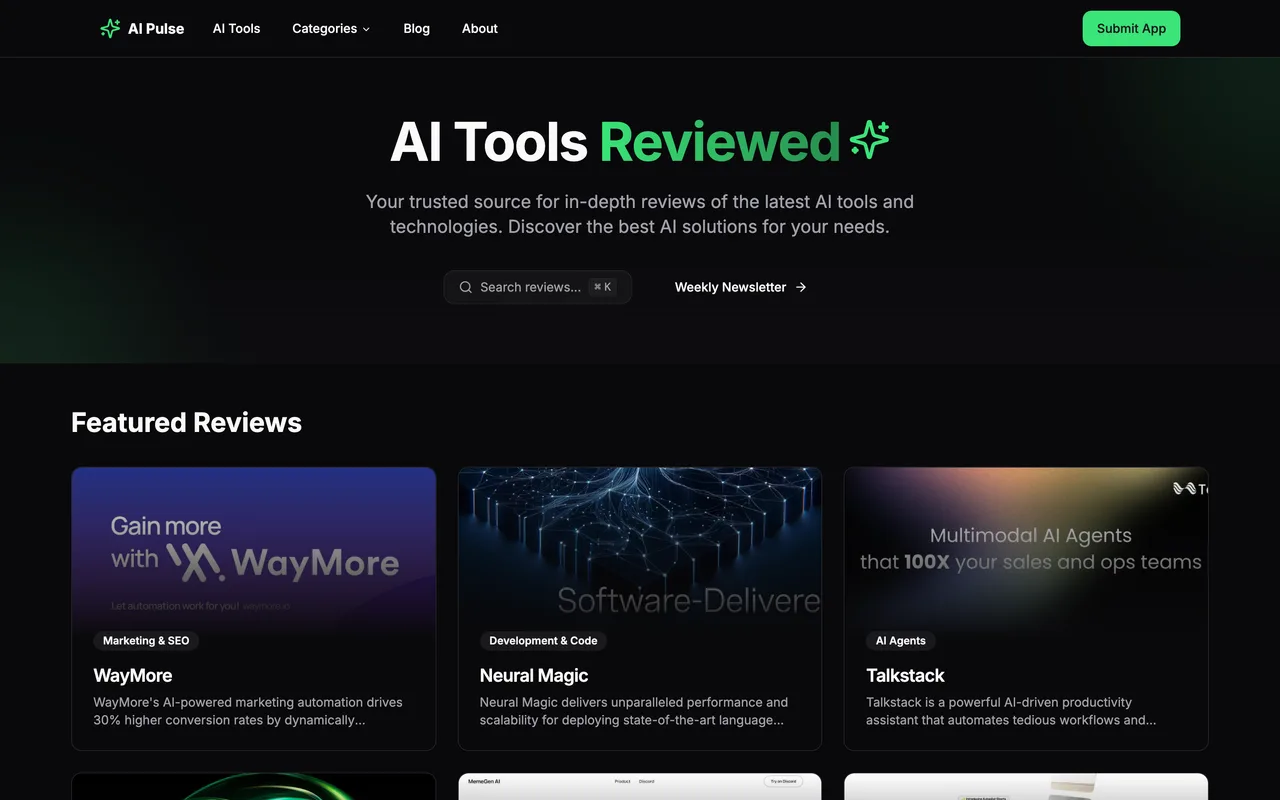
Task: Open the Categories menu
Action: click(331, 29)
